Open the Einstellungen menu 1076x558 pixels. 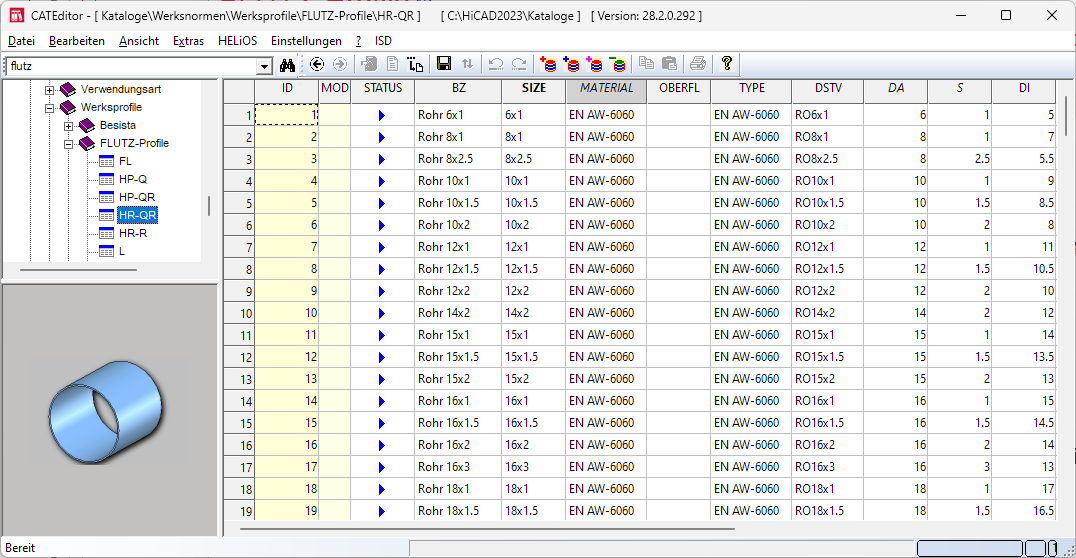click(306, 41)
